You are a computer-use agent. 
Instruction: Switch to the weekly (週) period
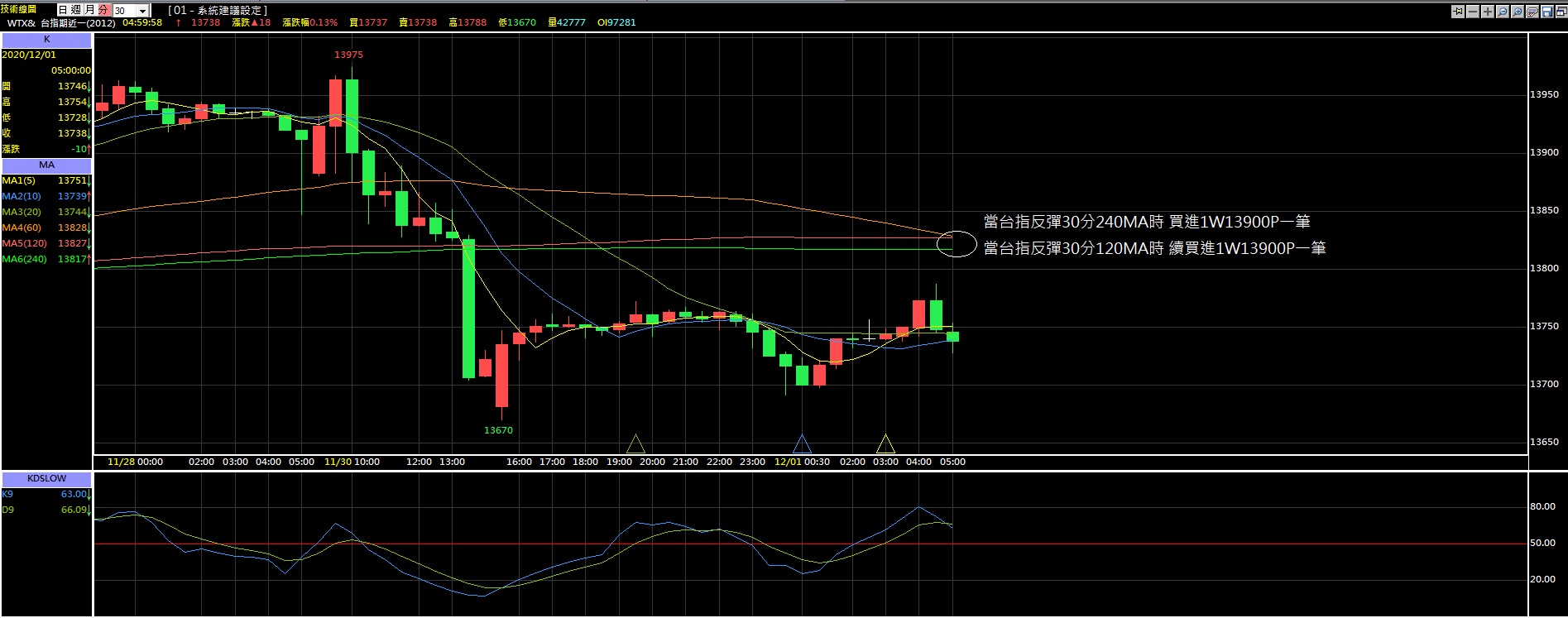[x=76, y=10]
